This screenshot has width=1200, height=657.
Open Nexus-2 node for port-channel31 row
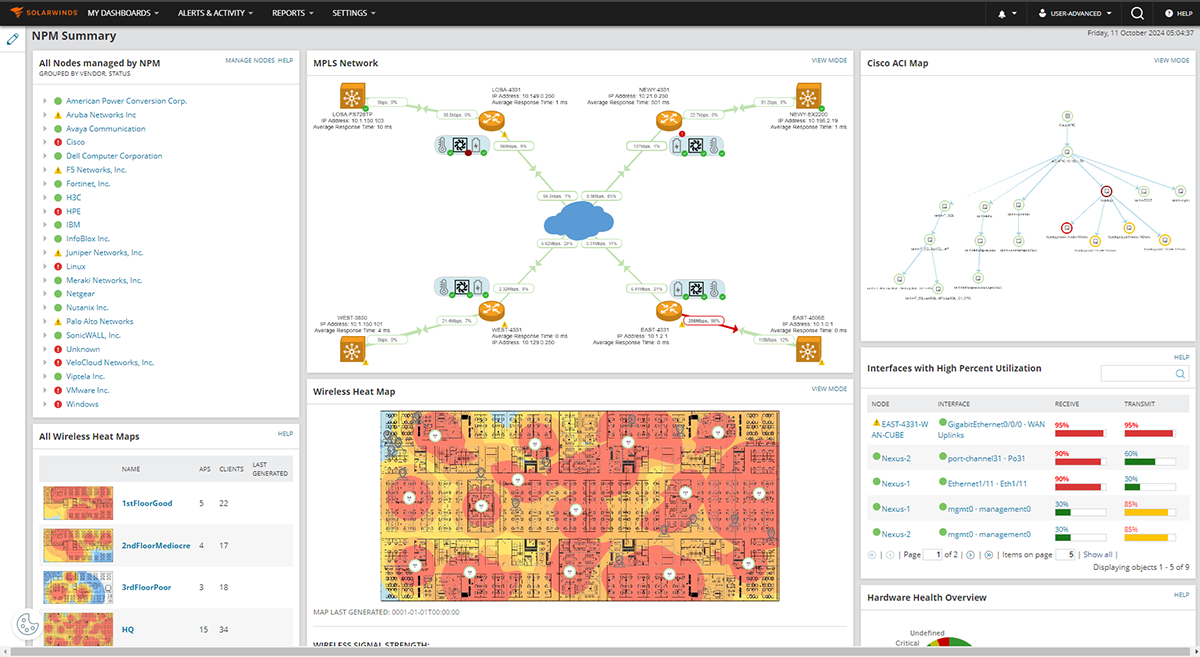pos(896,458)
